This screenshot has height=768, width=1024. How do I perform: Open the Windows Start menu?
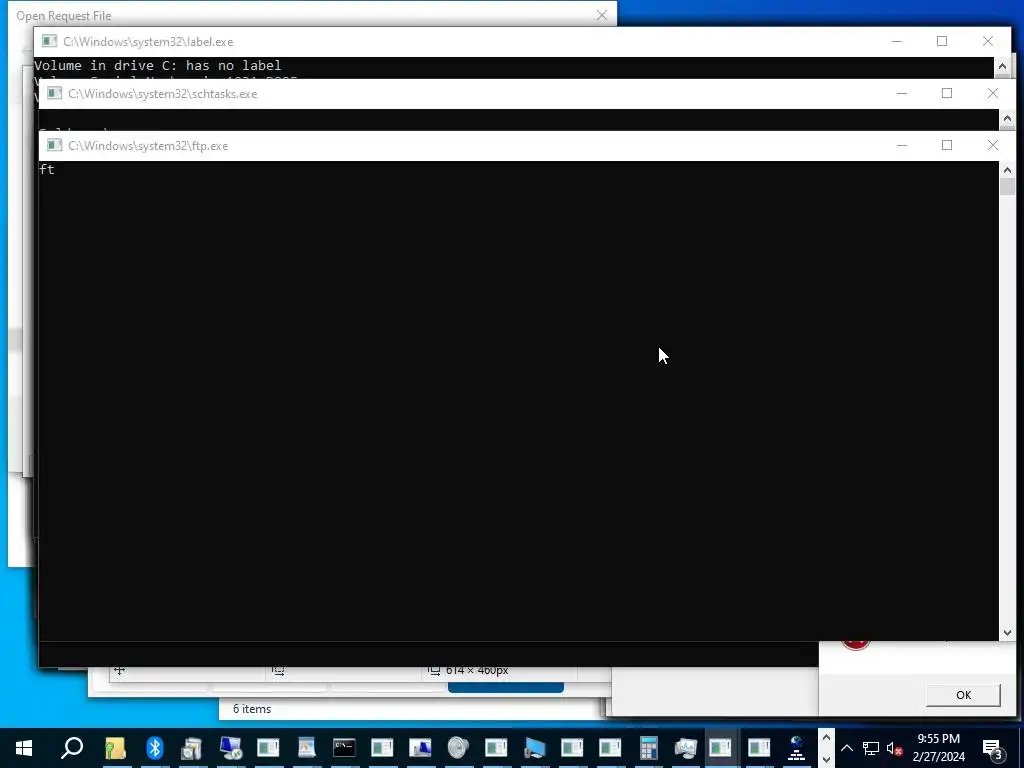(24, 748)
